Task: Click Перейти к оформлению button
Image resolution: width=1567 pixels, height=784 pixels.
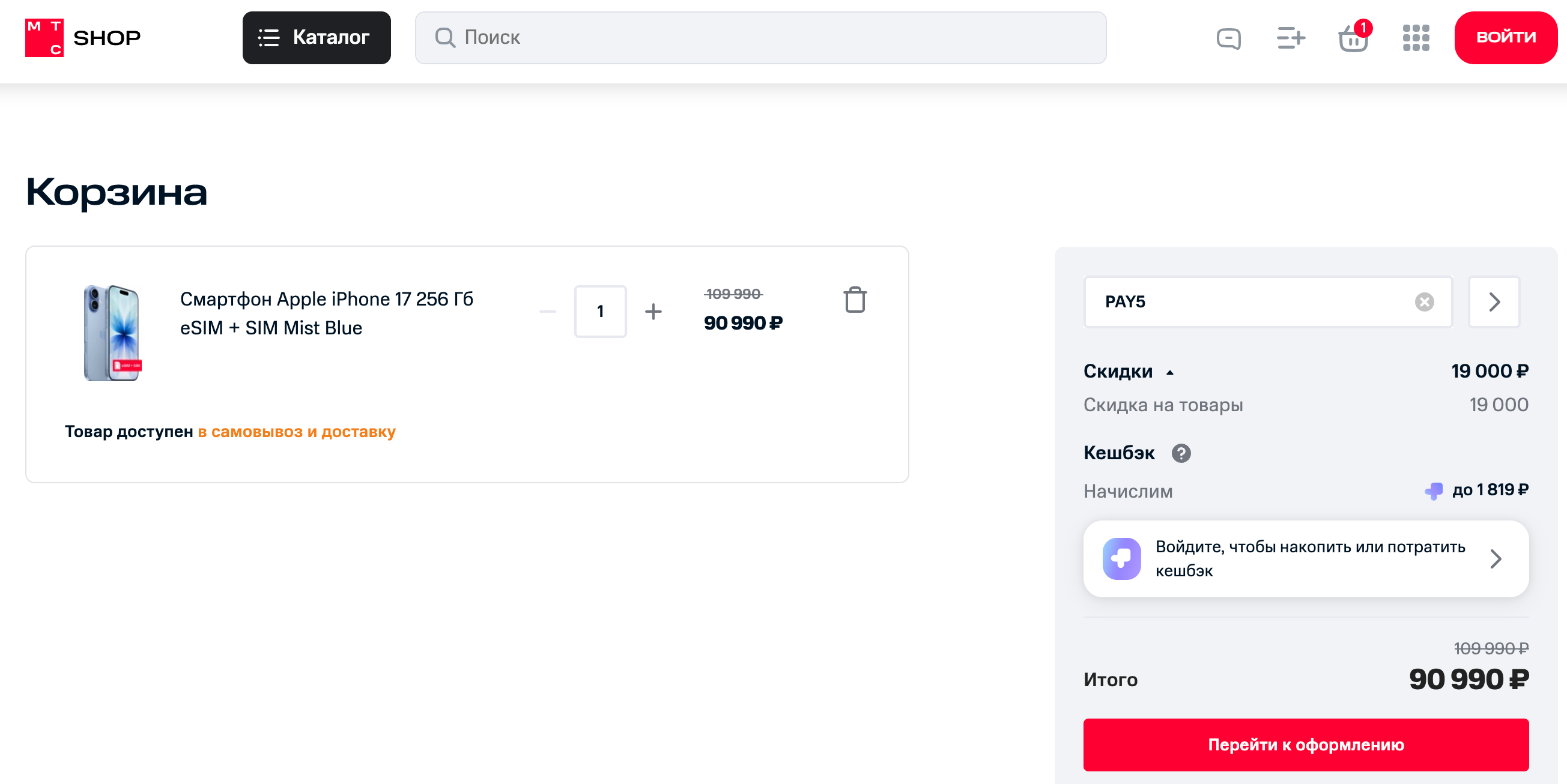Action: pyautogui.click(x=1305, y=744)
